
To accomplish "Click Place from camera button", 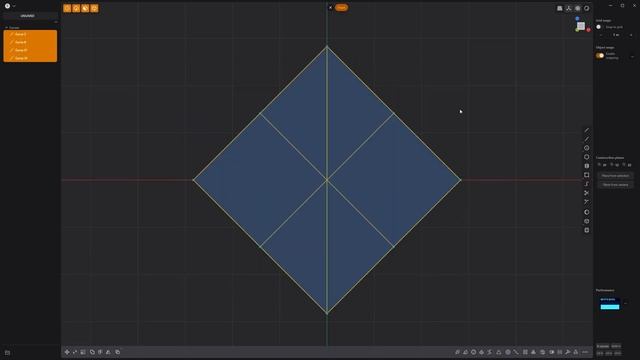I will point(616,185).
